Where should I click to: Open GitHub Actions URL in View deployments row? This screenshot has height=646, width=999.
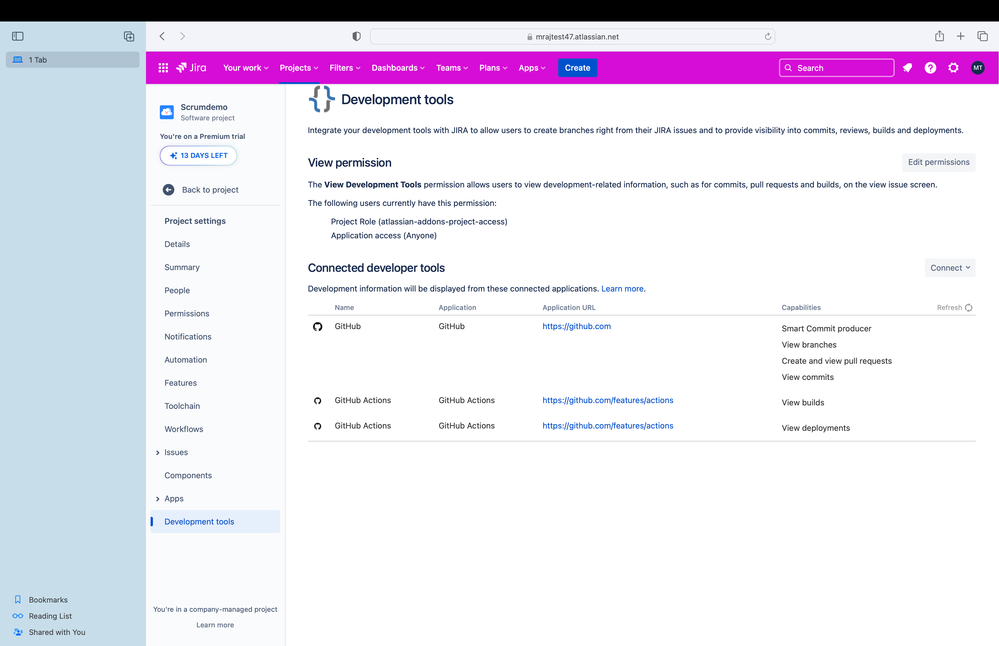coord(608,426)
